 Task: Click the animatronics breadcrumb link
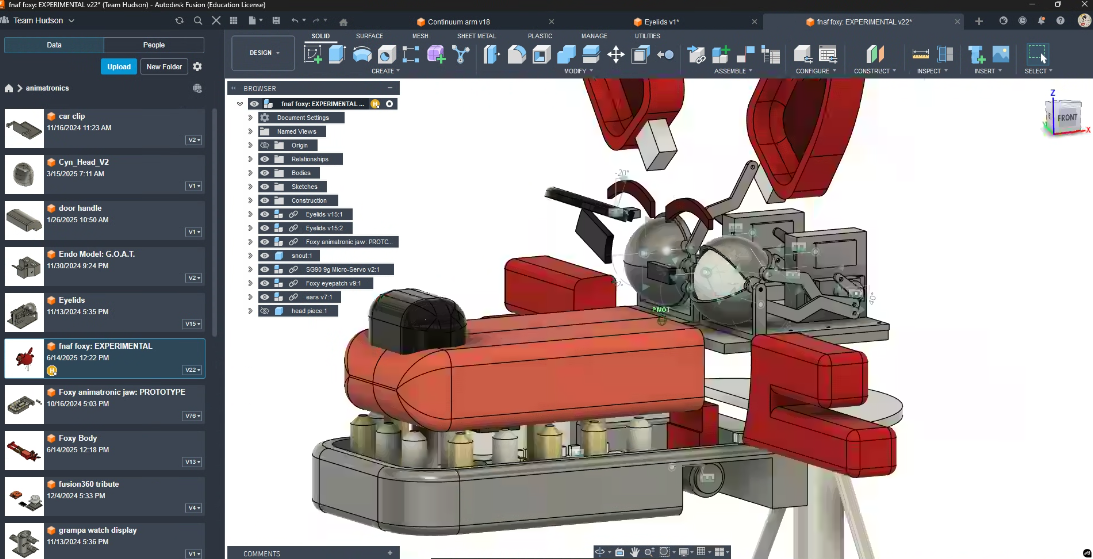point(47,89)
